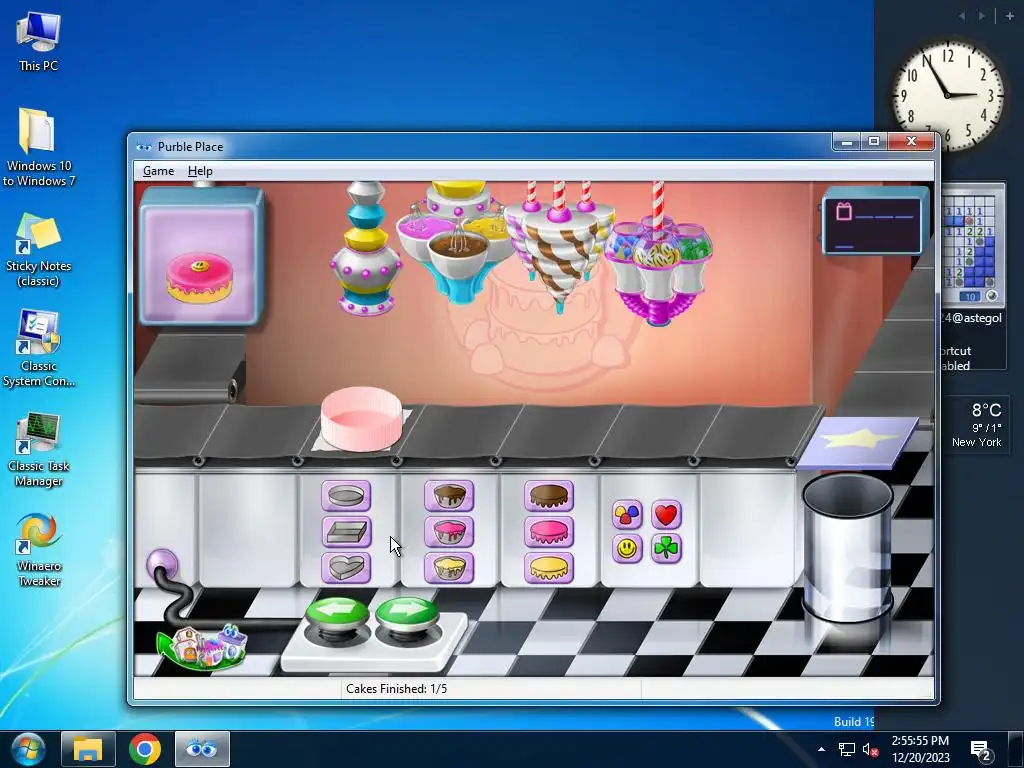Screen dimensions: 1024x768
Task: Click the Minesweeper gadget thumbnail
Action: tap(973, 246)
